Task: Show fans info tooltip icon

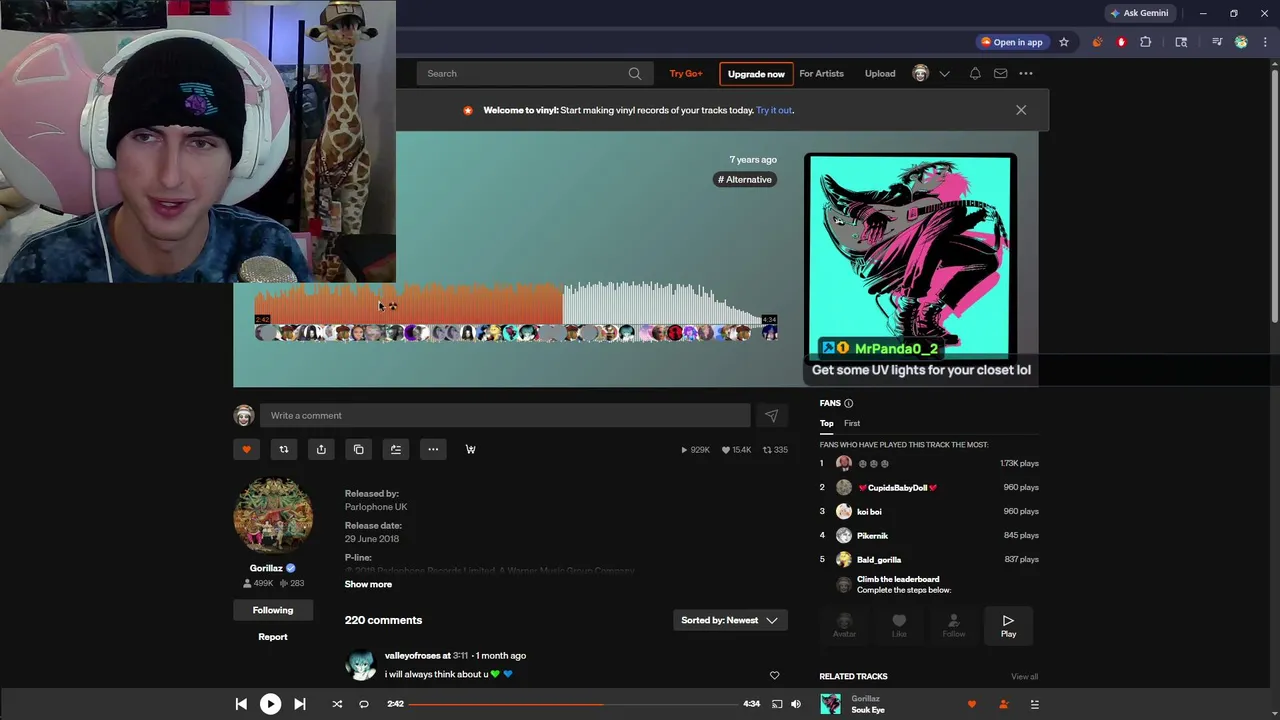Action: click(848, 403)
